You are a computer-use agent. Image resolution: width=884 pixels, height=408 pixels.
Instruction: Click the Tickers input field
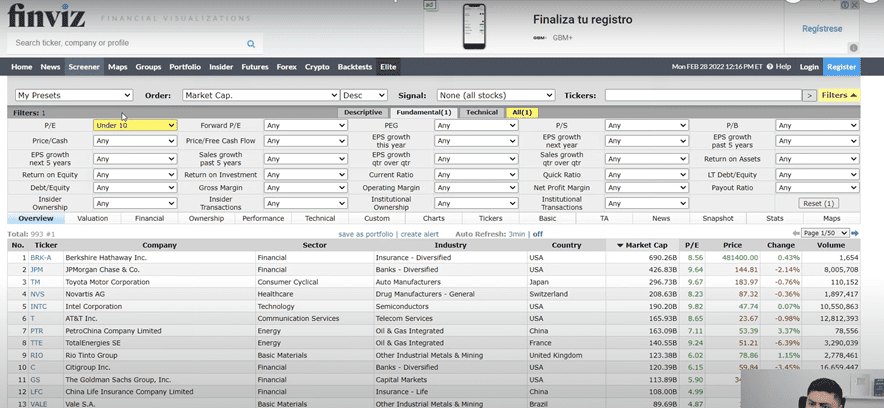pyautogui.click(x=702, y=96)
